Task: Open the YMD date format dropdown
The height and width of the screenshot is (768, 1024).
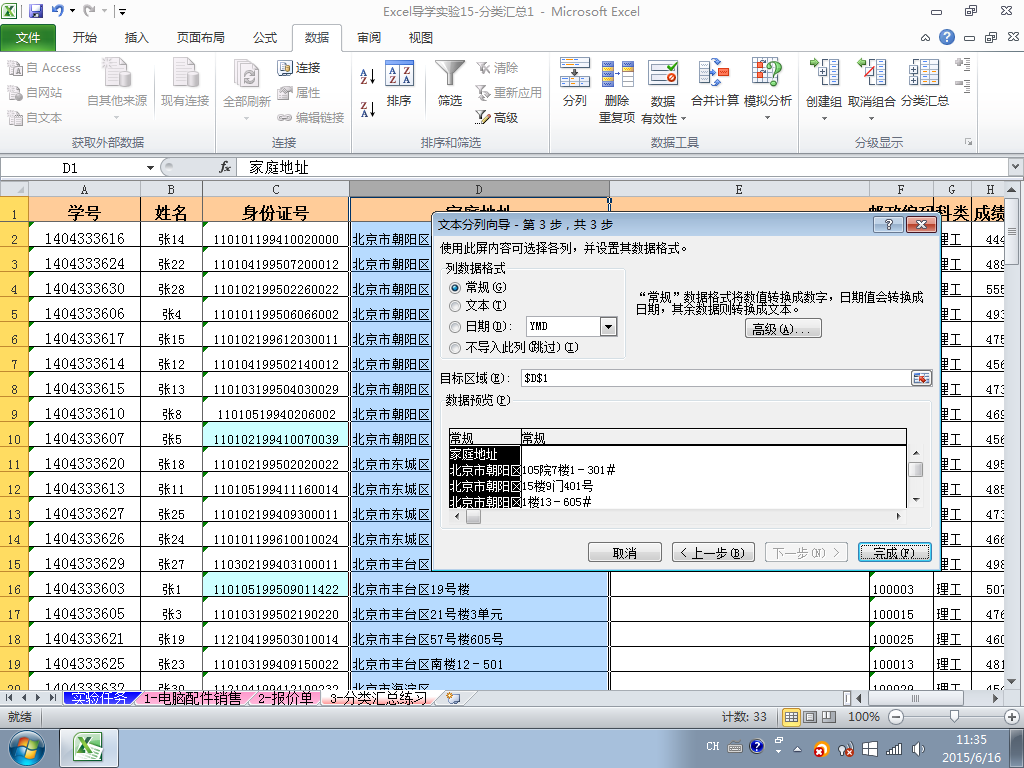Action: tap(608, 327)
